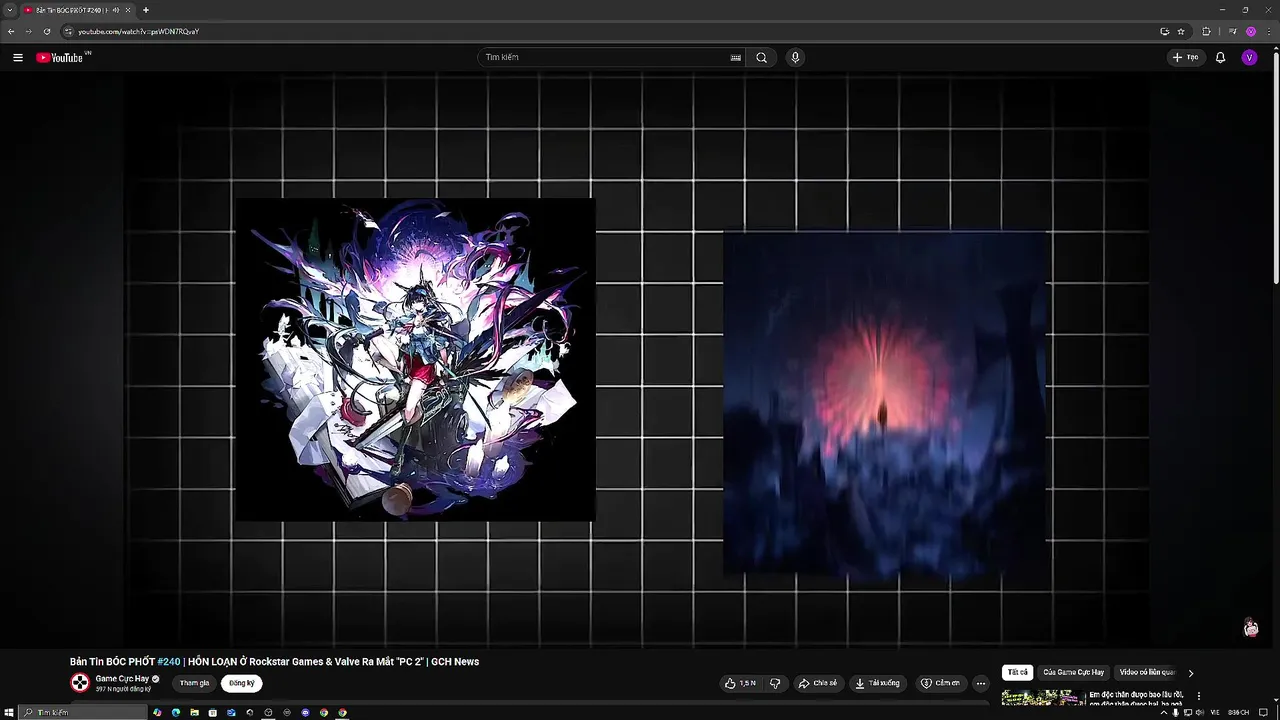This screenshot has height=720, width=1280.
Task: Open media controls icon in Chrome toolbar
Action: (x=1232, y=31)
